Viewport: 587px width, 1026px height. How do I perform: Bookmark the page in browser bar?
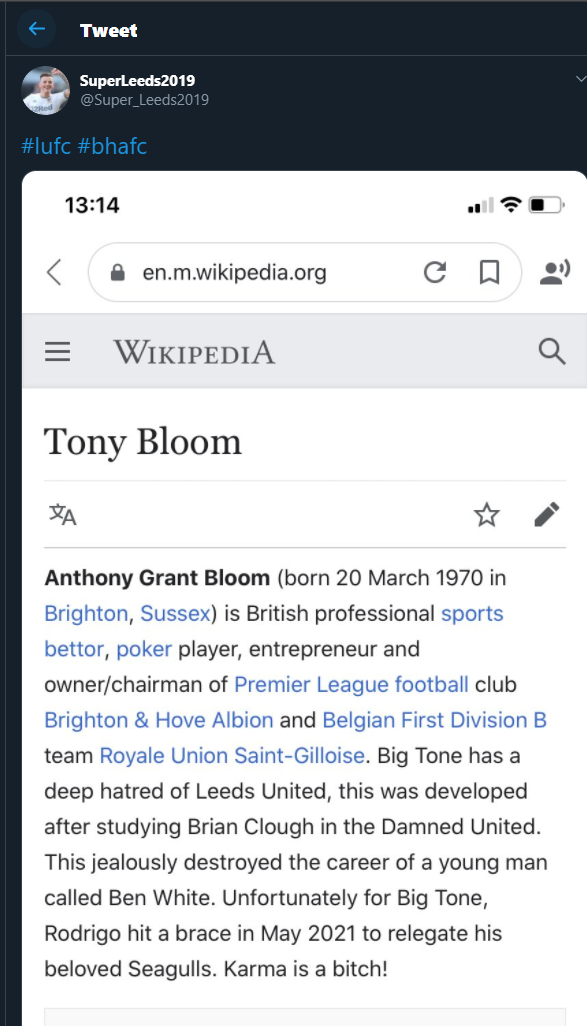[489, 272]
